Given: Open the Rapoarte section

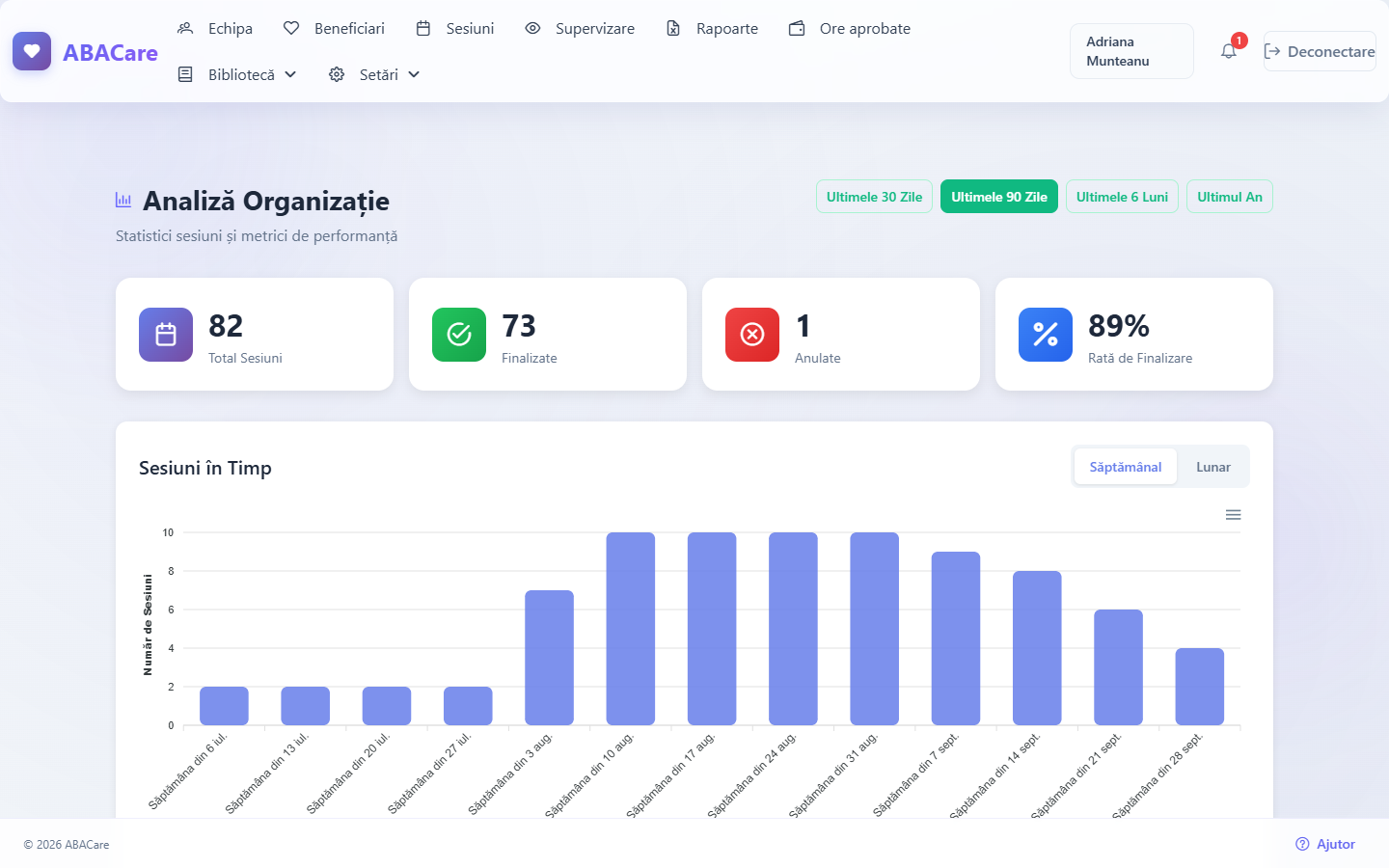Looking at the screenshot, I should pos(712,29).
